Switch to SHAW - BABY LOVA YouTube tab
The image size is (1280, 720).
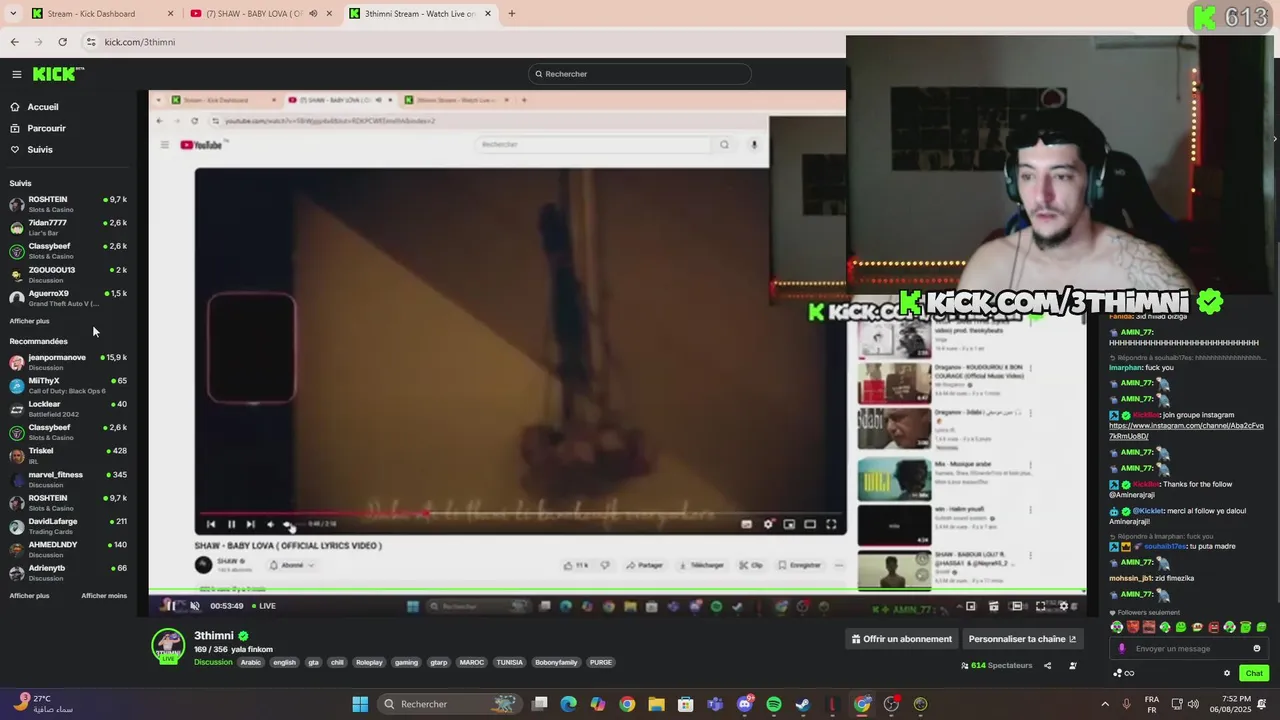[260, 14]
